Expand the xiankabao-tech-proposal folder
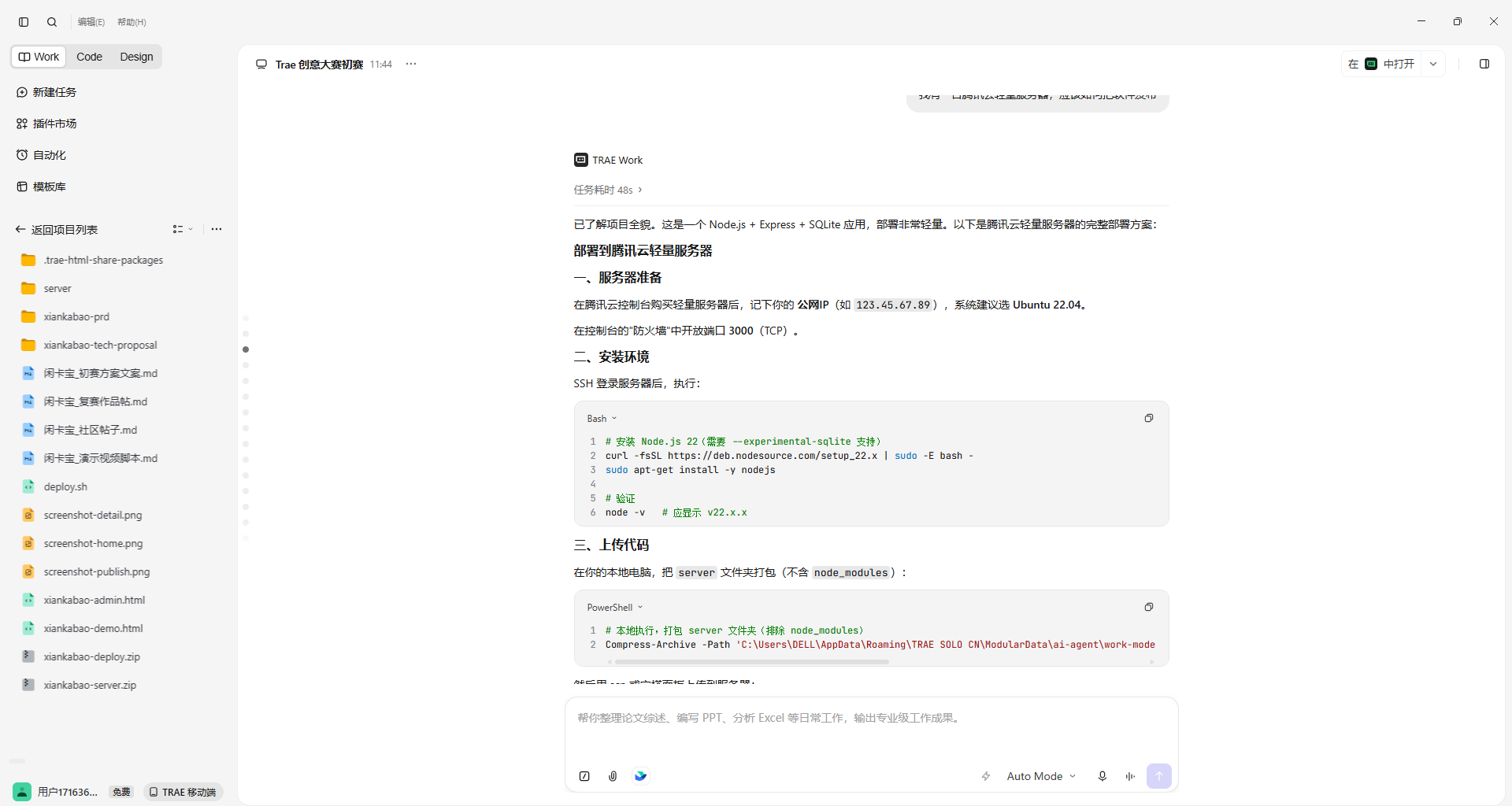Screen dimensions: 1512x806 90,345
